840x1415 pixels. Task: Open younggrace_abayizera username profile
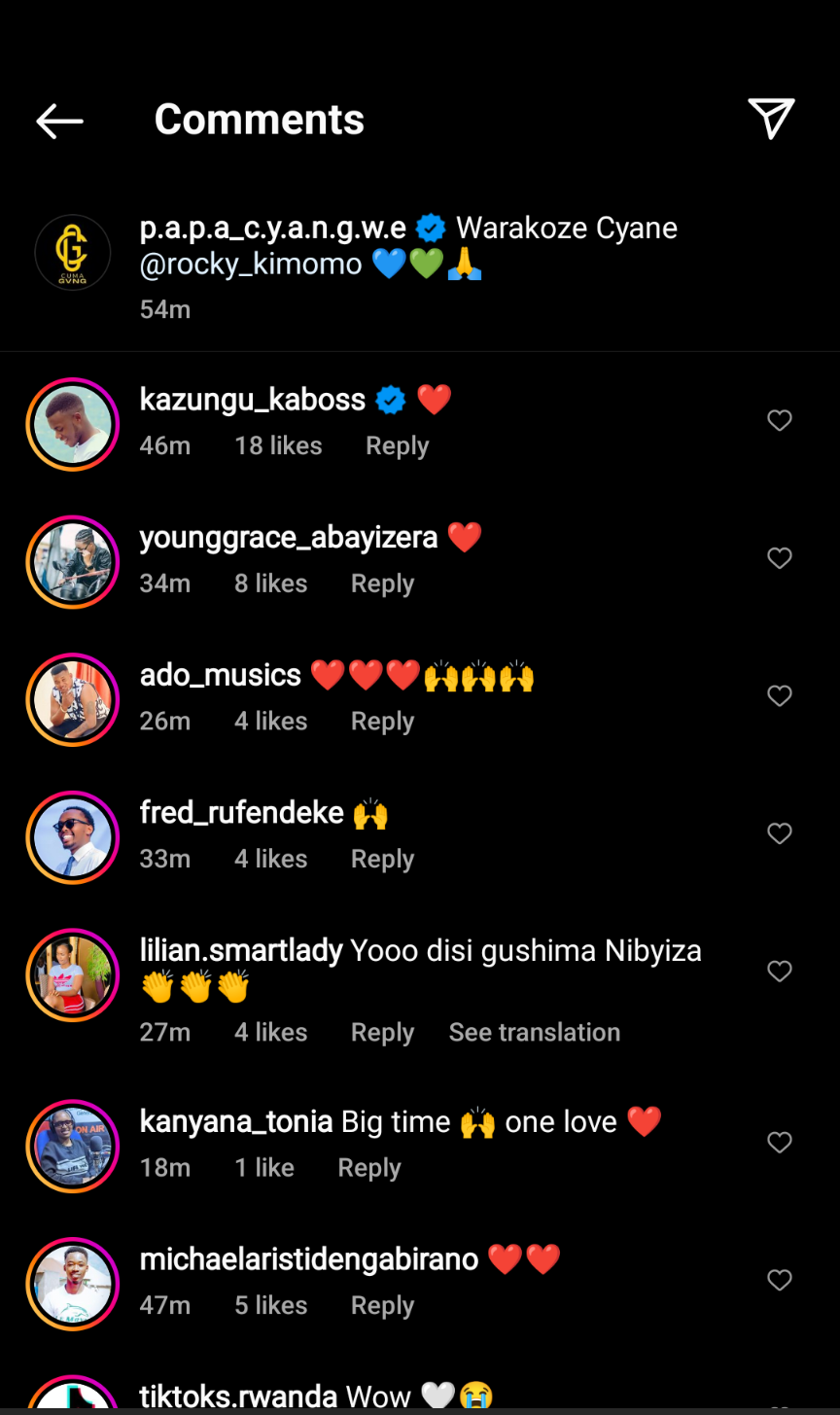pyautogui.click(x=288, y=538)
